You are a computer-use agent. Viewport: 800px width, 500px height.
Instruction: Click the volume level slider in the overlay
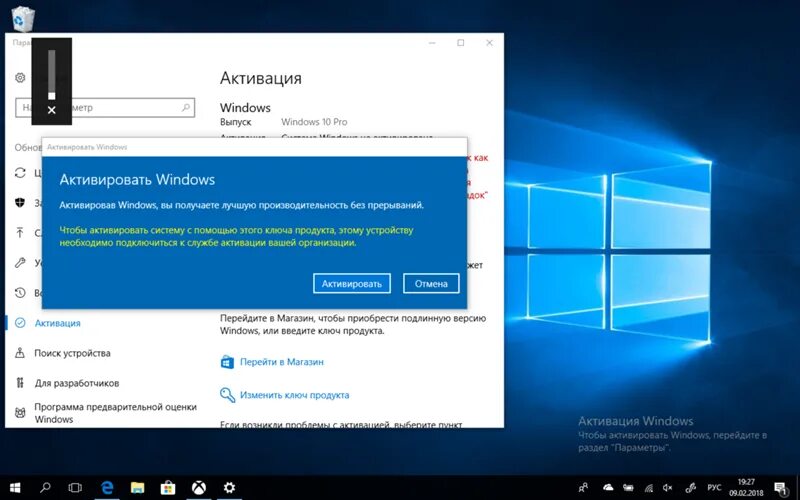pyautogui.click(x=52, y=74)
